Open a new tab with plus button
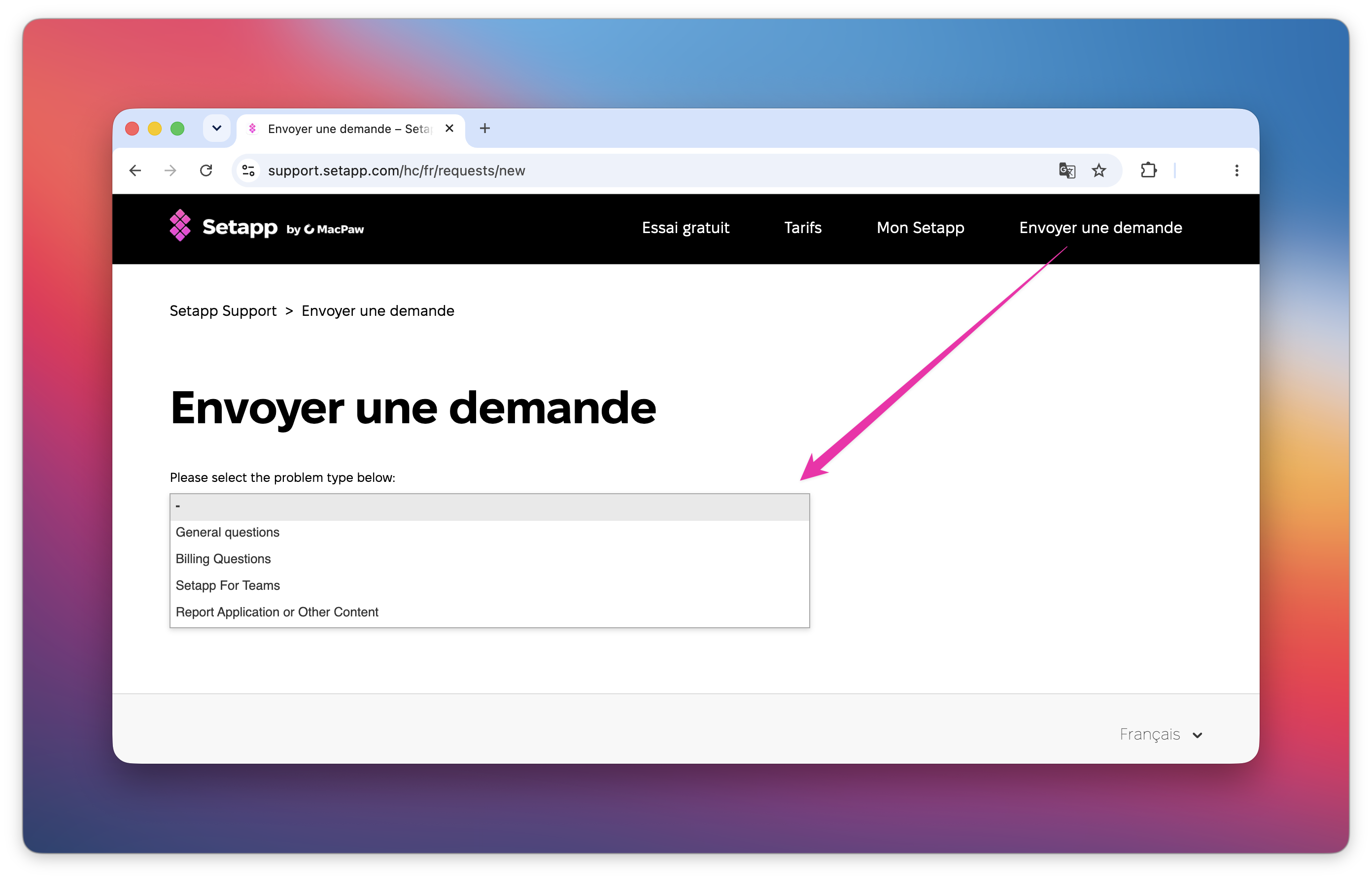 (x=484, y=129)
